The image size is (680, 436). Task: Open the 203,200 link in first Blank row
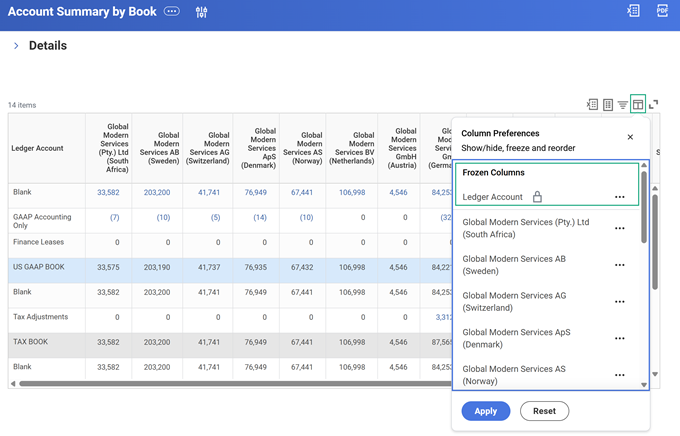157,192
